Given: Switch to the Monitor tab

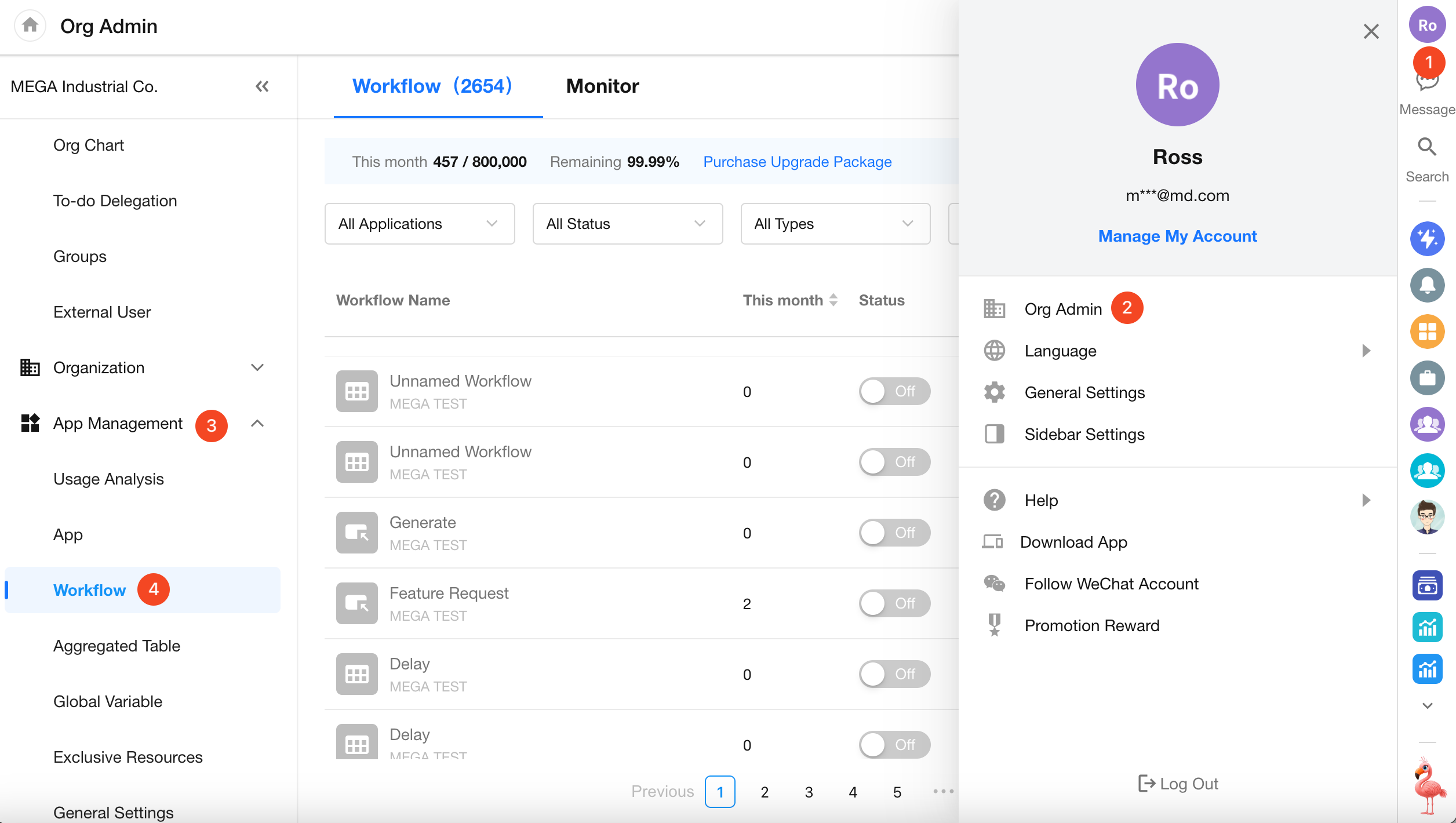Looking at the screenshot, I should tap(602, 86).
